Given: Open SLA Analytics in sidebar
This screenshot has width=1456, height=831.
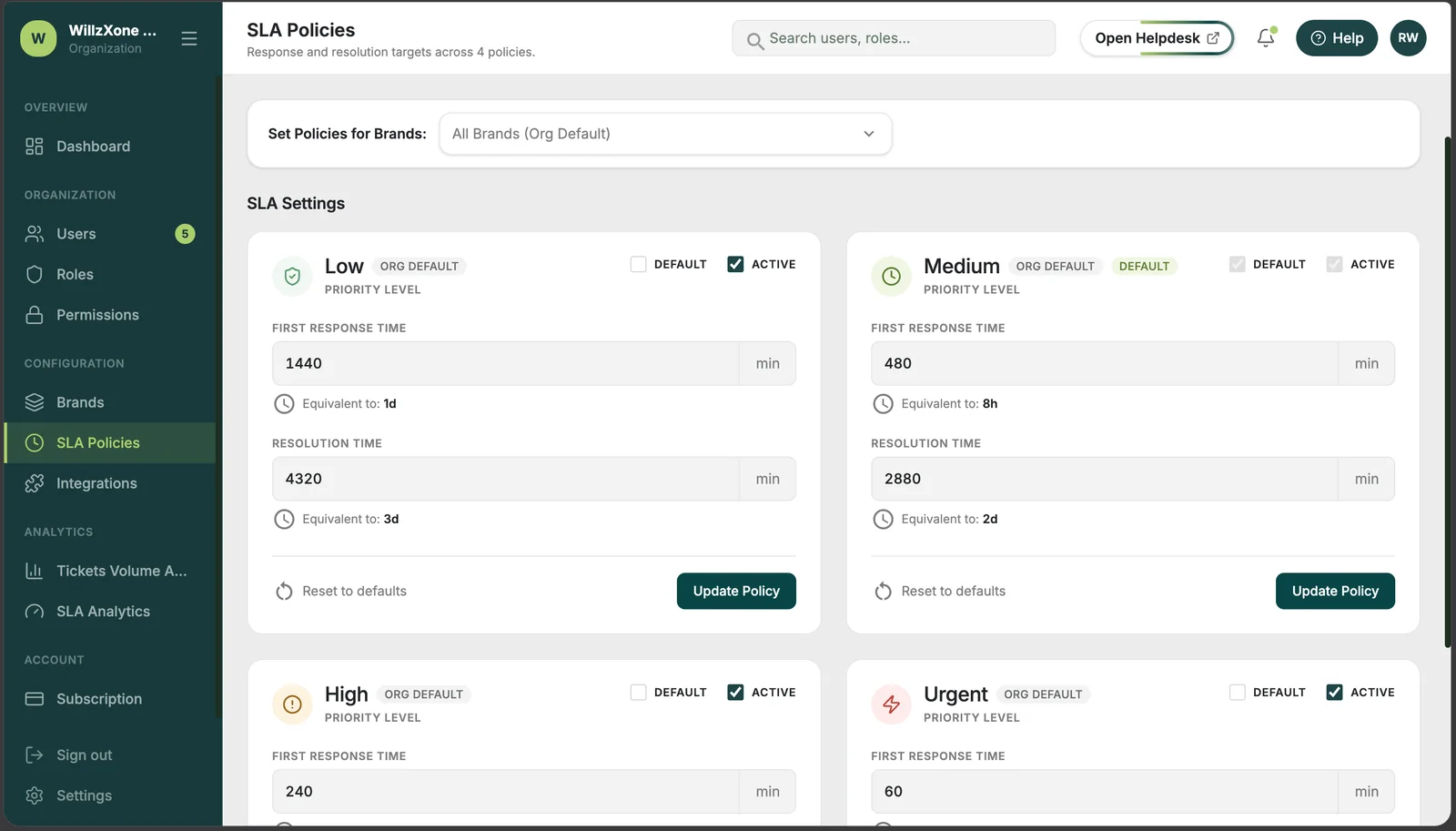Looking at the screenshot, I should pos(110,612).
